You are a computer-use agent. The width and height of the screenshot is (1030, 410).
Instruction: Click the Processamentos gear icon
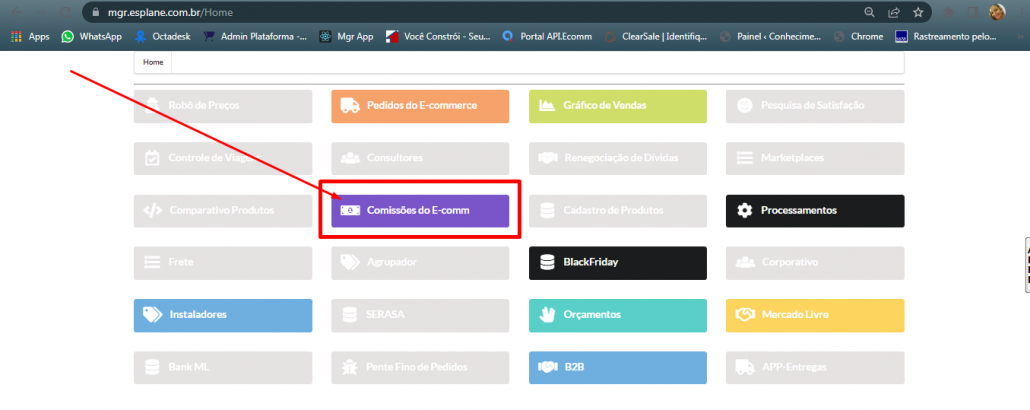744,210
